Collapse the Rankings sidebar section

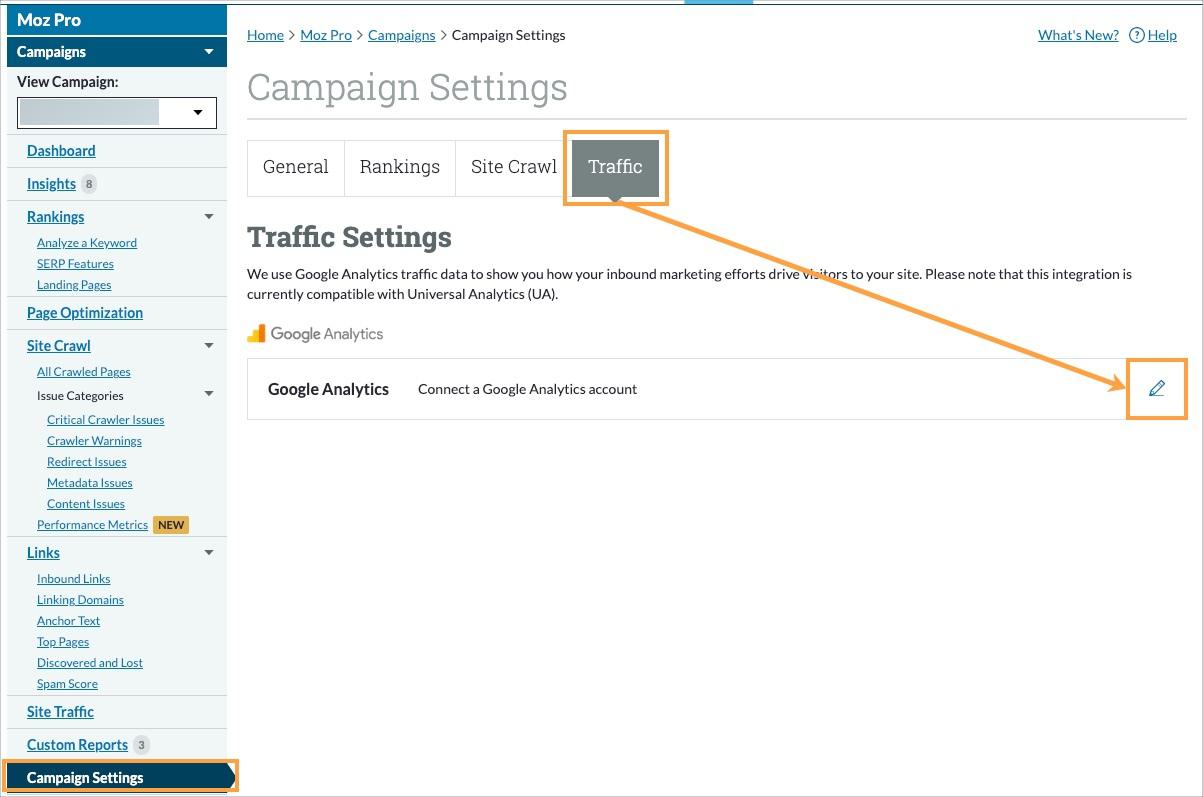pyautogui.click(x=208, y=216)
